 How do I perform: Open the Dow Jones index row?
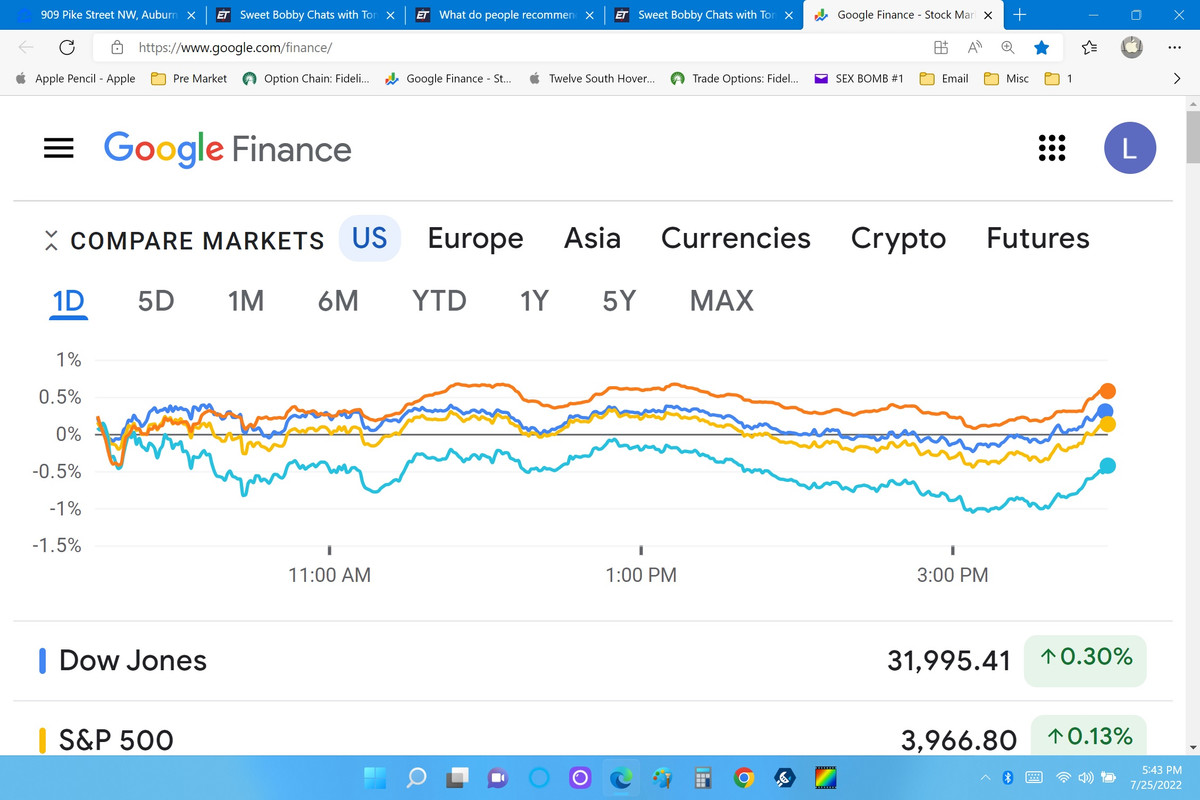[x=593, y=660]
